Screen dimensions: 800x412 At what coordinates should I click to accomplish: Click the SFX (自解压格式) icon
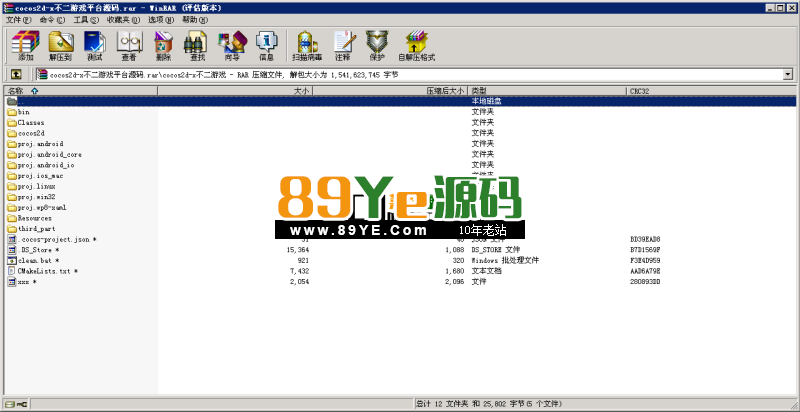click(x=416, y=46)
